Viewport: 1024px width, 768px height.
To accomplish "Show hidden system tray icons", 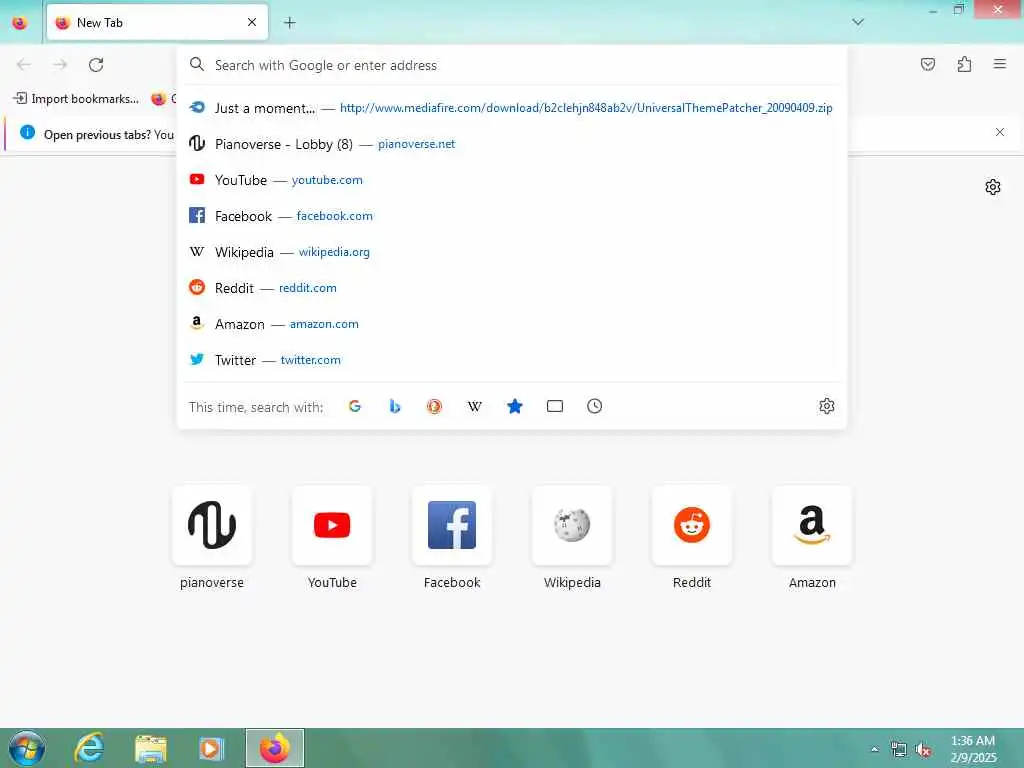I will 874,749.
